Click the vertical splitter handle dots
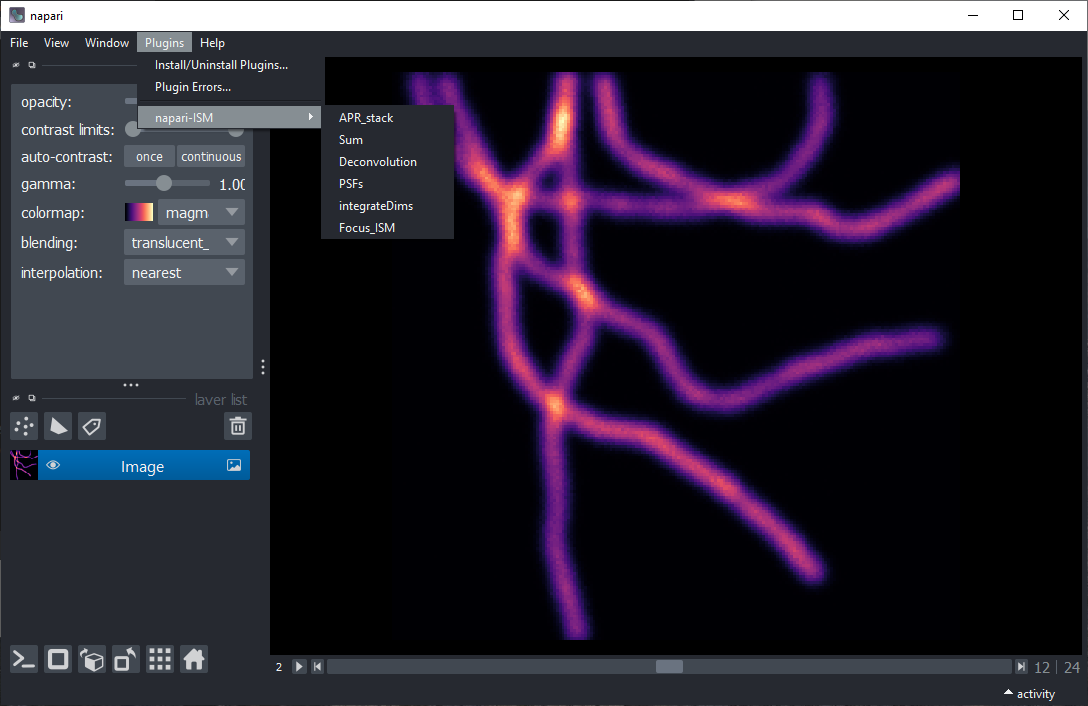1088x706 pixels. [x=262, y=367]
